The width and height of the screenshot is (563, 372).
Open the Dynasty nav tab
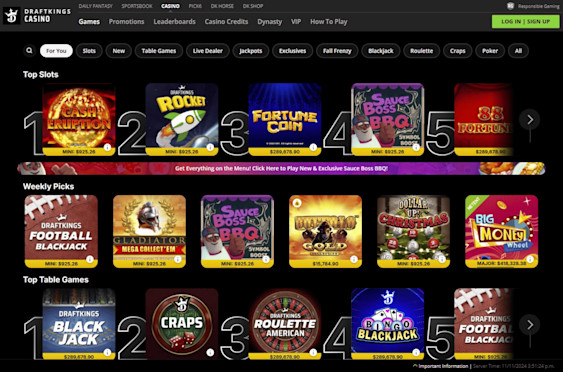(x=270, y=22)
